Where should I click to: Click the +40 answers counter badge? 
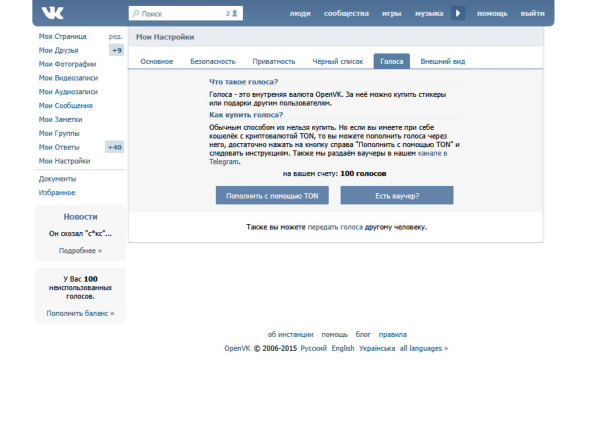[114, 147]
